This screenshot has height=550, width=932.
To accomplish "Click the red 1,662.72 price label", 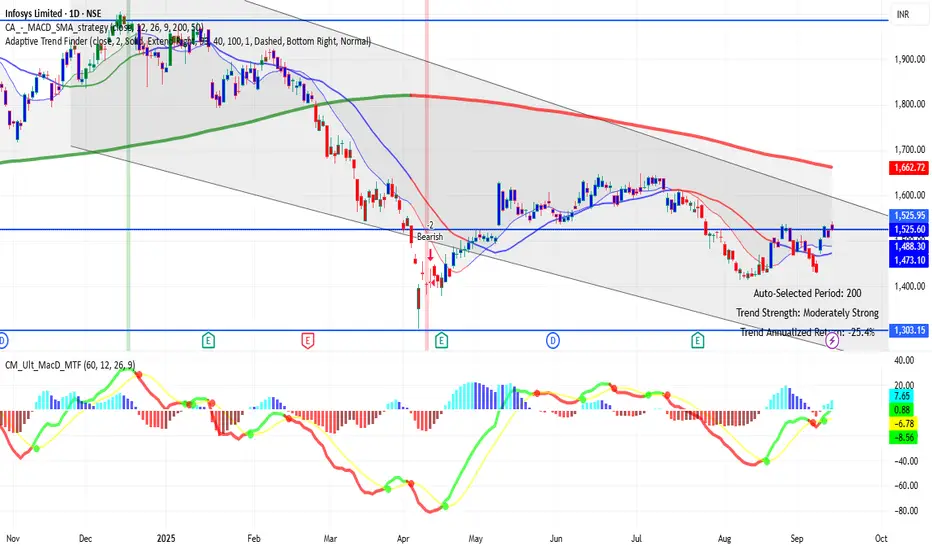I will (909, 168).
